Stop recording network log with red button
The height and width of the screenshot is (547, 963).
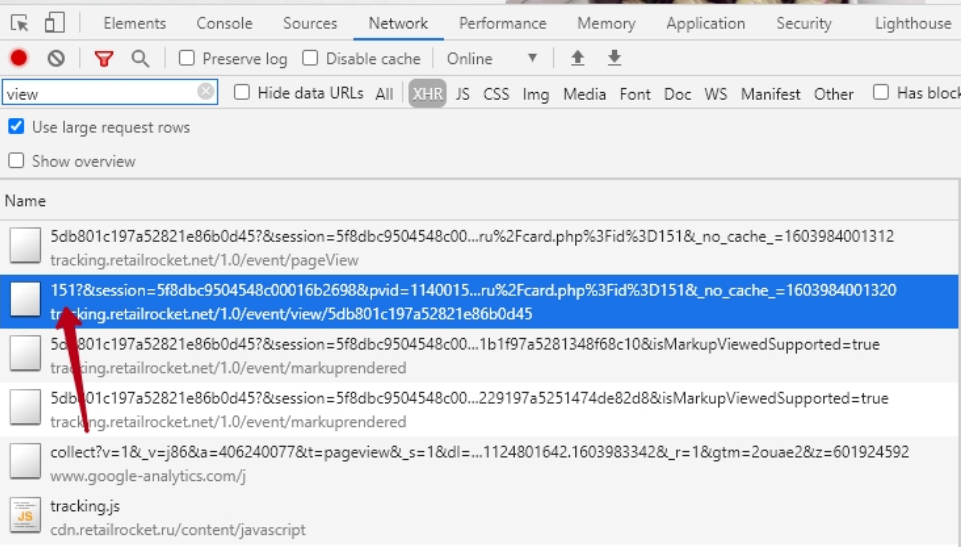coord(19,59)
